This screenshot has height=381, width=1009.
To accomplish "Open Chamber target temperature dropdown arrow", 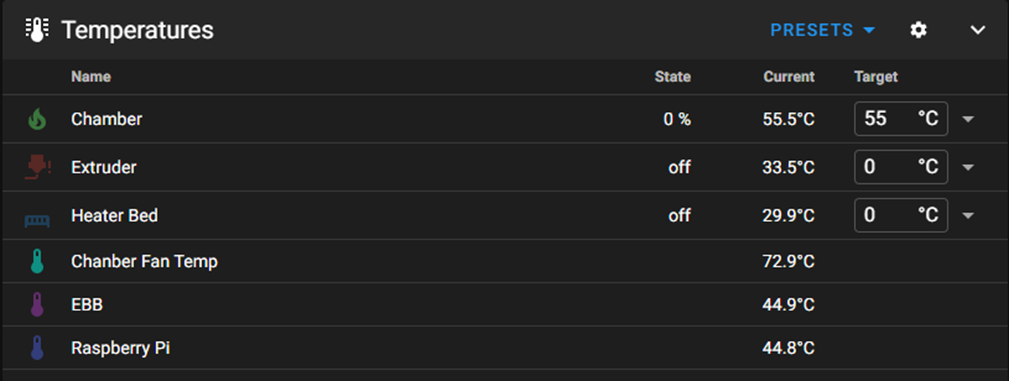I will (x=968, y=119).
